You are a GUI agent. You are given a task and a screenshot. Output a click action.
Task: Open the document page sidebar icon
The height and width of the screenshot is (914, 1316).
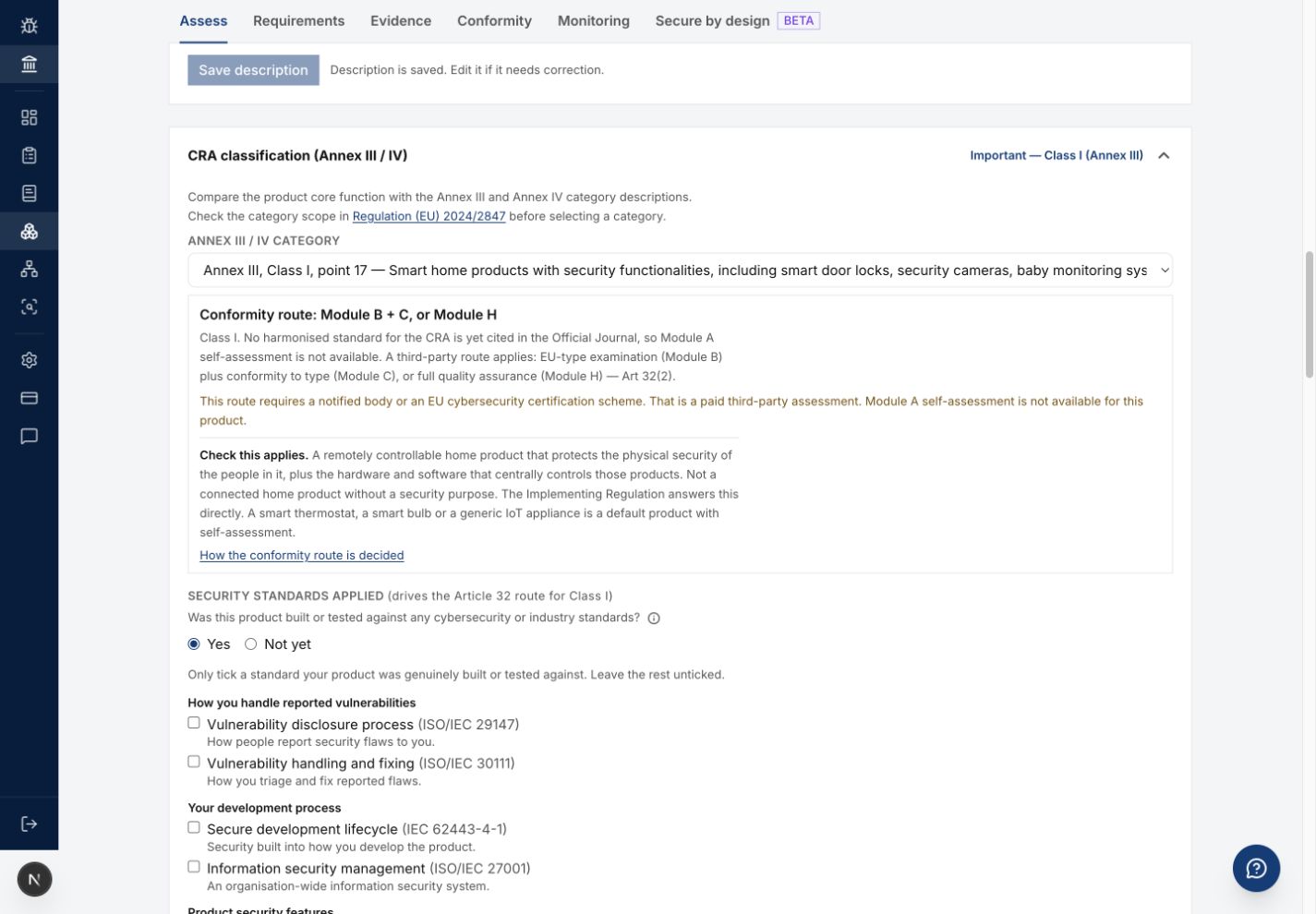pyautogui.click(x=29, y=193)
